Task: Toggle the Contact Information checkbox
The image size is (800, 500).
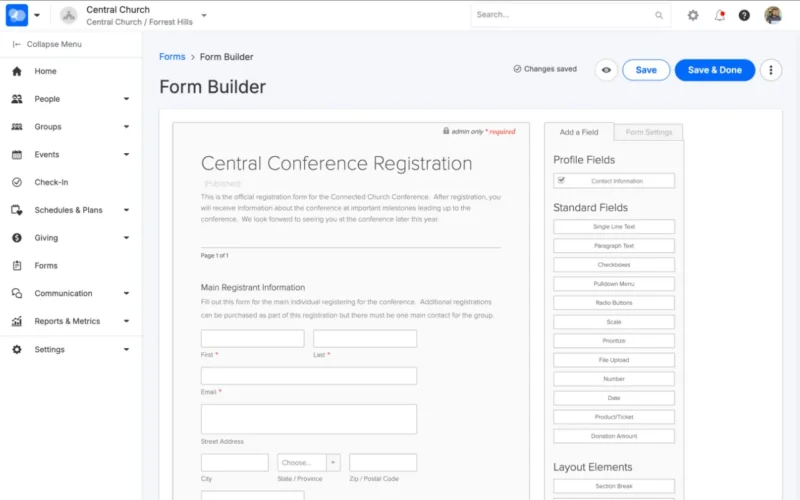Action: [x=561, y=180]
